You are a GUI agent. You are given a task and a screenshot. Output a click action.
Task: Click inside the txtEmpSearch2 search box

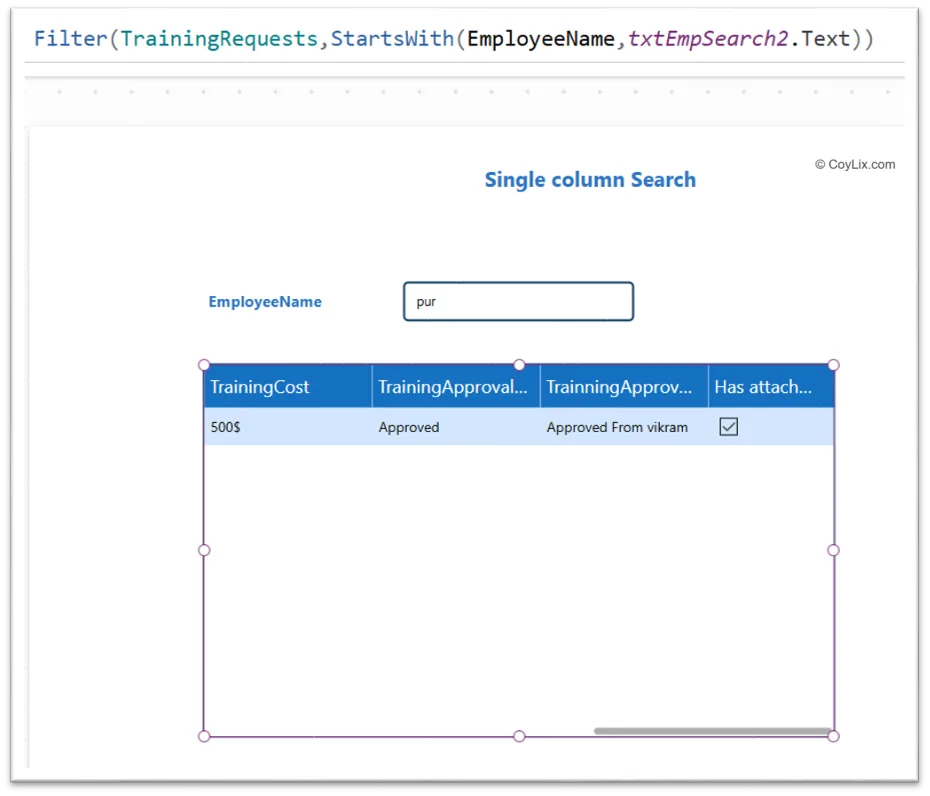tap(518, 301)
